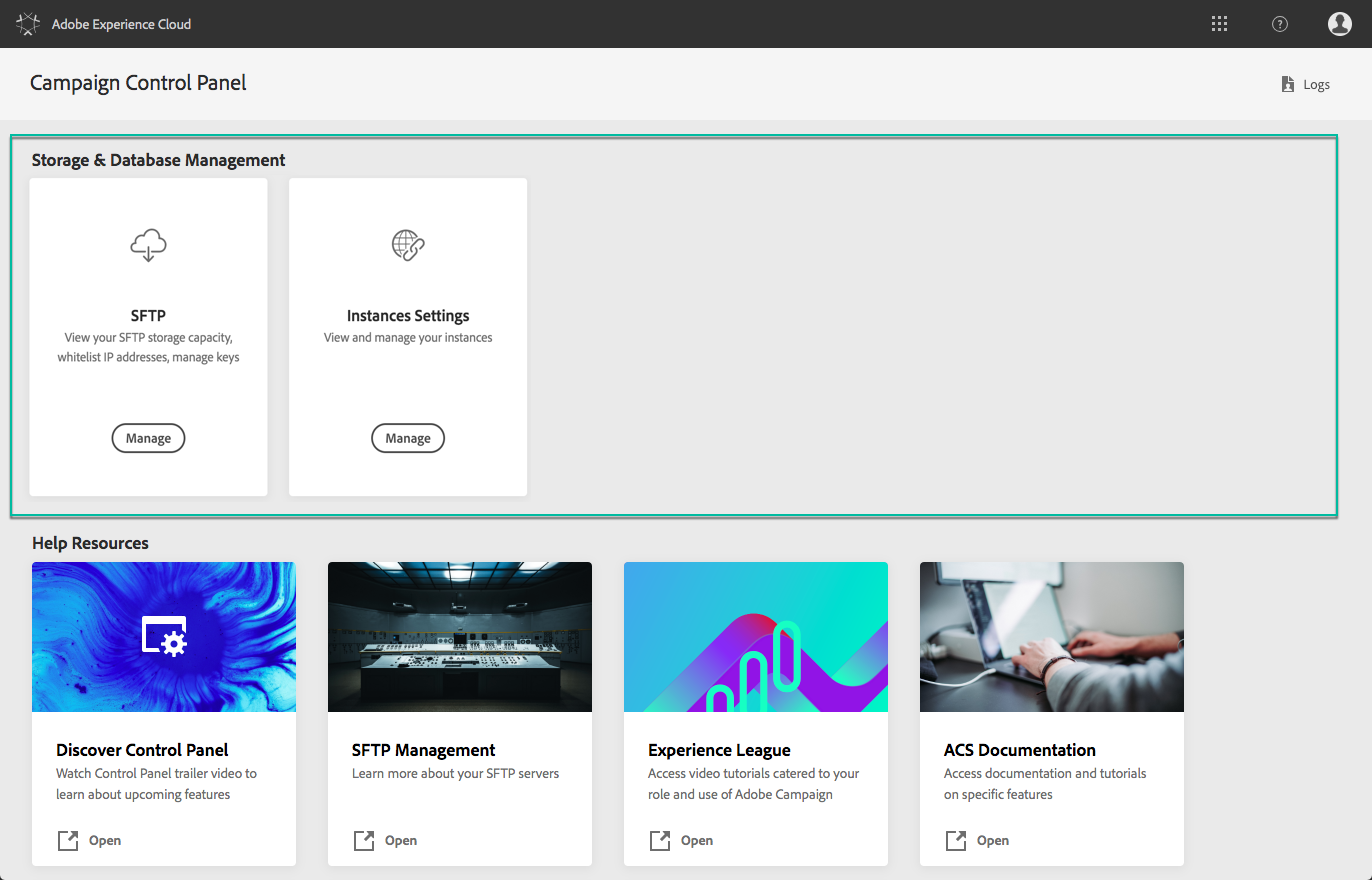This screenshot has height=880, width=1372.
Task: Click Manage button on Instances Settings card
Action: [x=408, y=438]
